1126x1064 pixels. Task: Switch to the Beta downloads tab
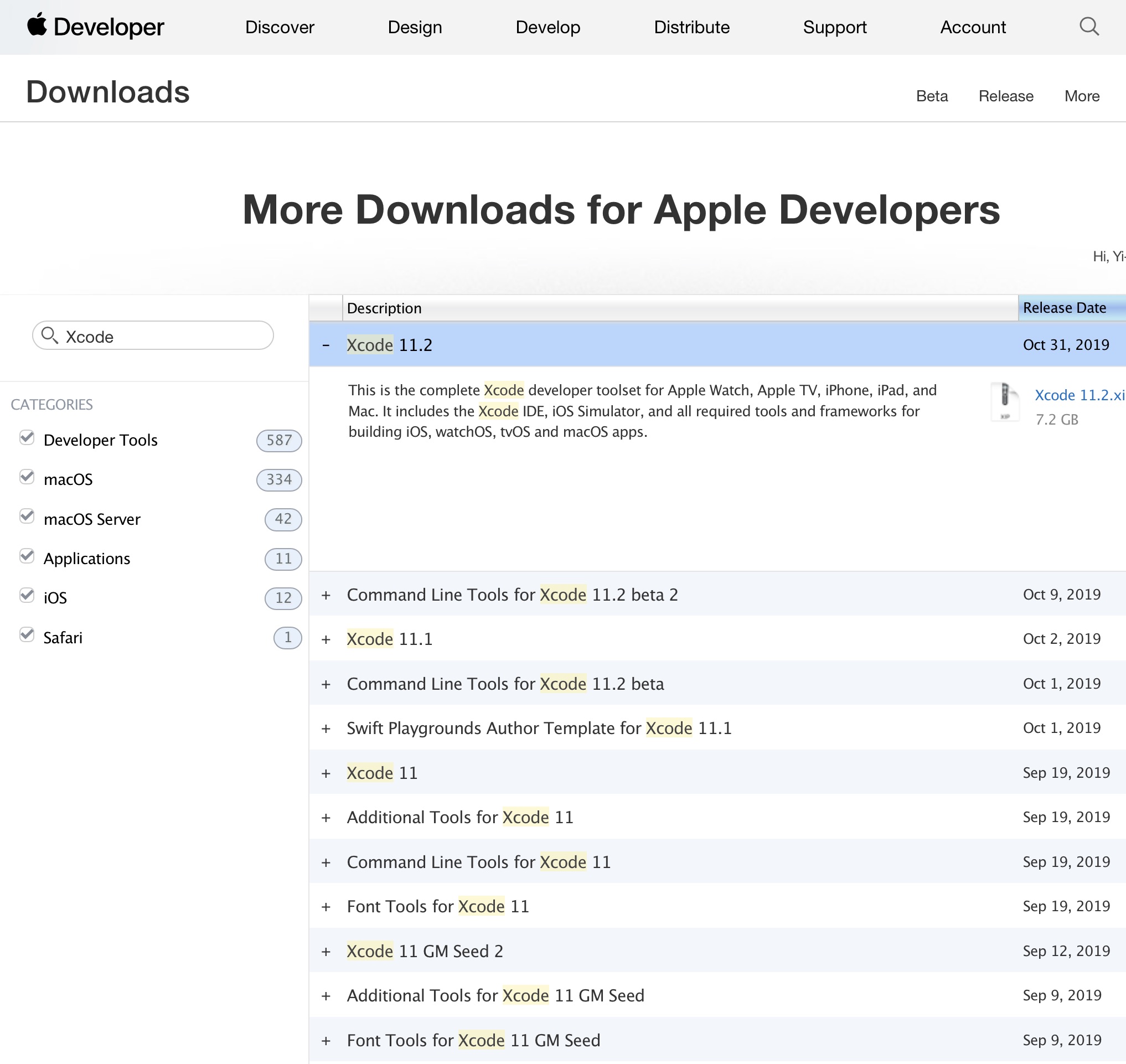[x=932, y=96]
